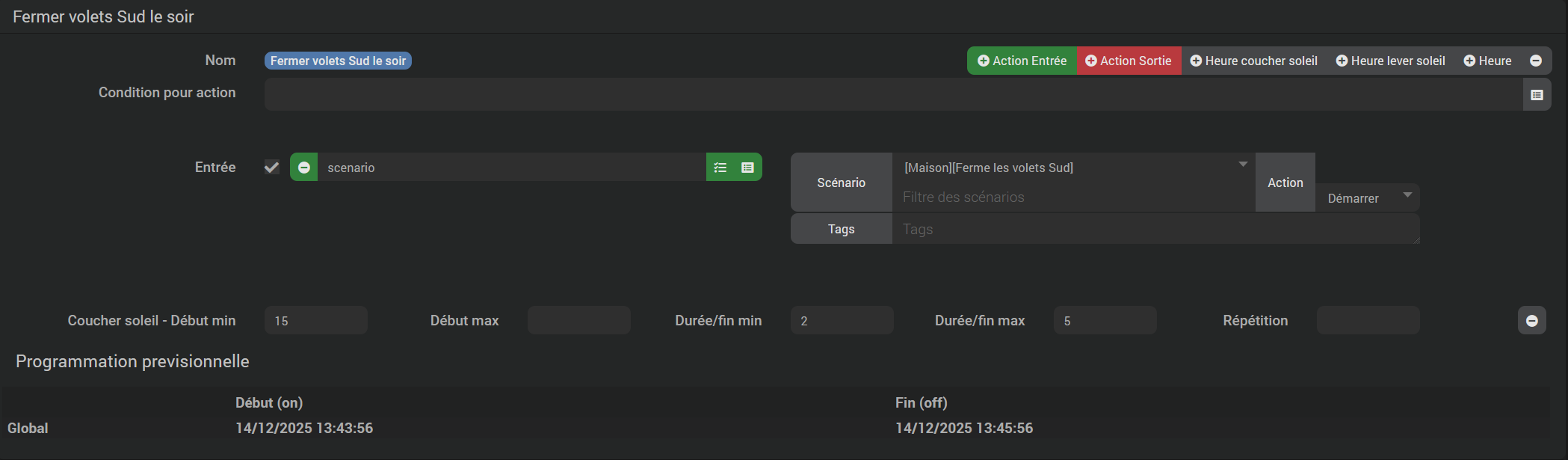Remove program with minus icon beside Heure
This screenshot has width=1568, height=460.
(1536, 61)
